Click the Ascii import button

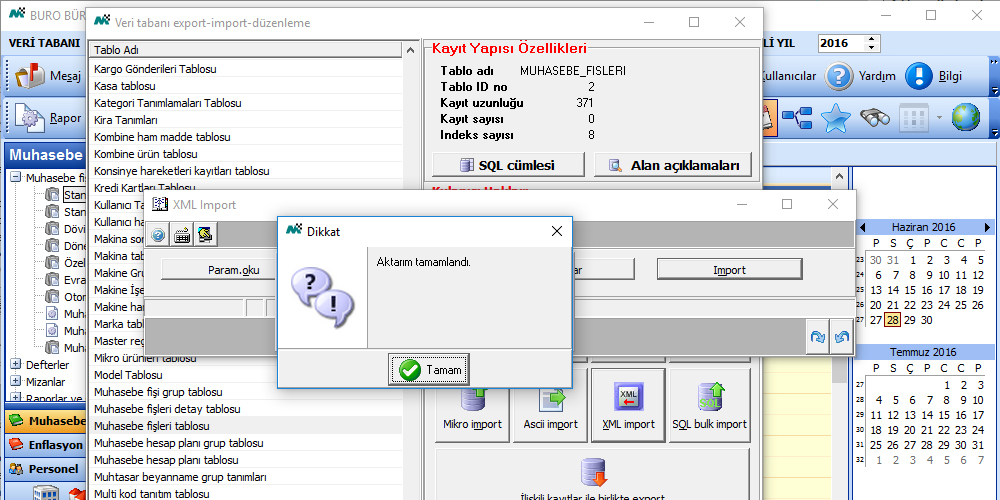[550, 406]
